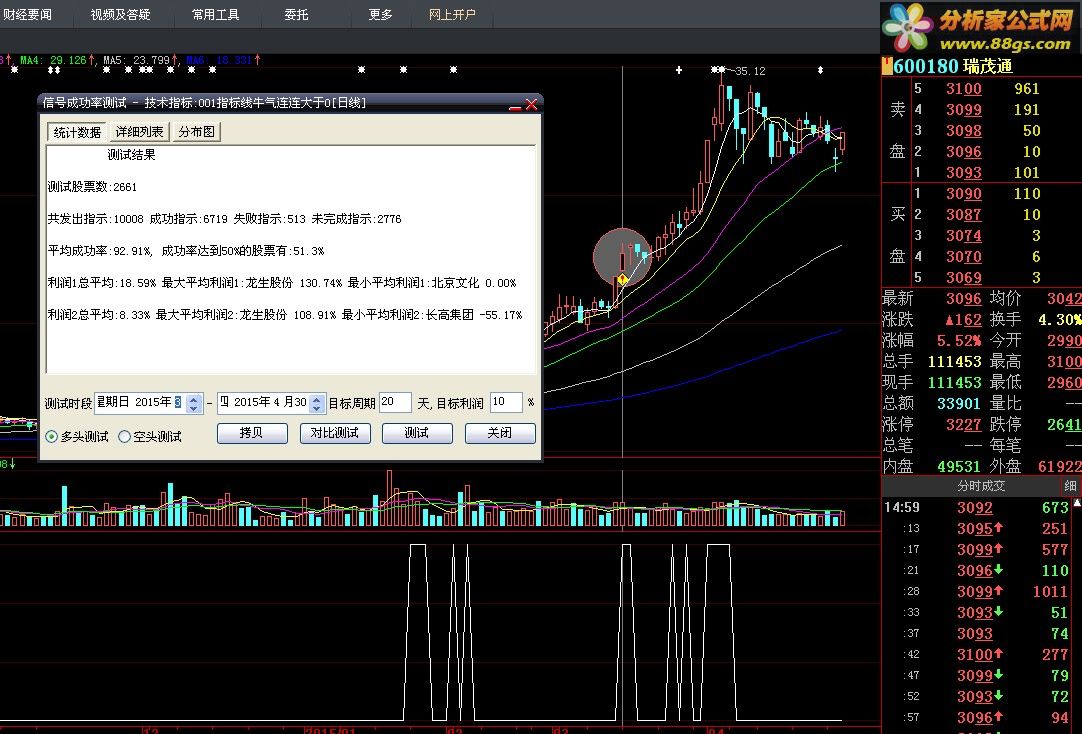Click the 拷贝 button
Image resolution: width=1082 pixels, height=734 pixels.
(x=252, y=433)
